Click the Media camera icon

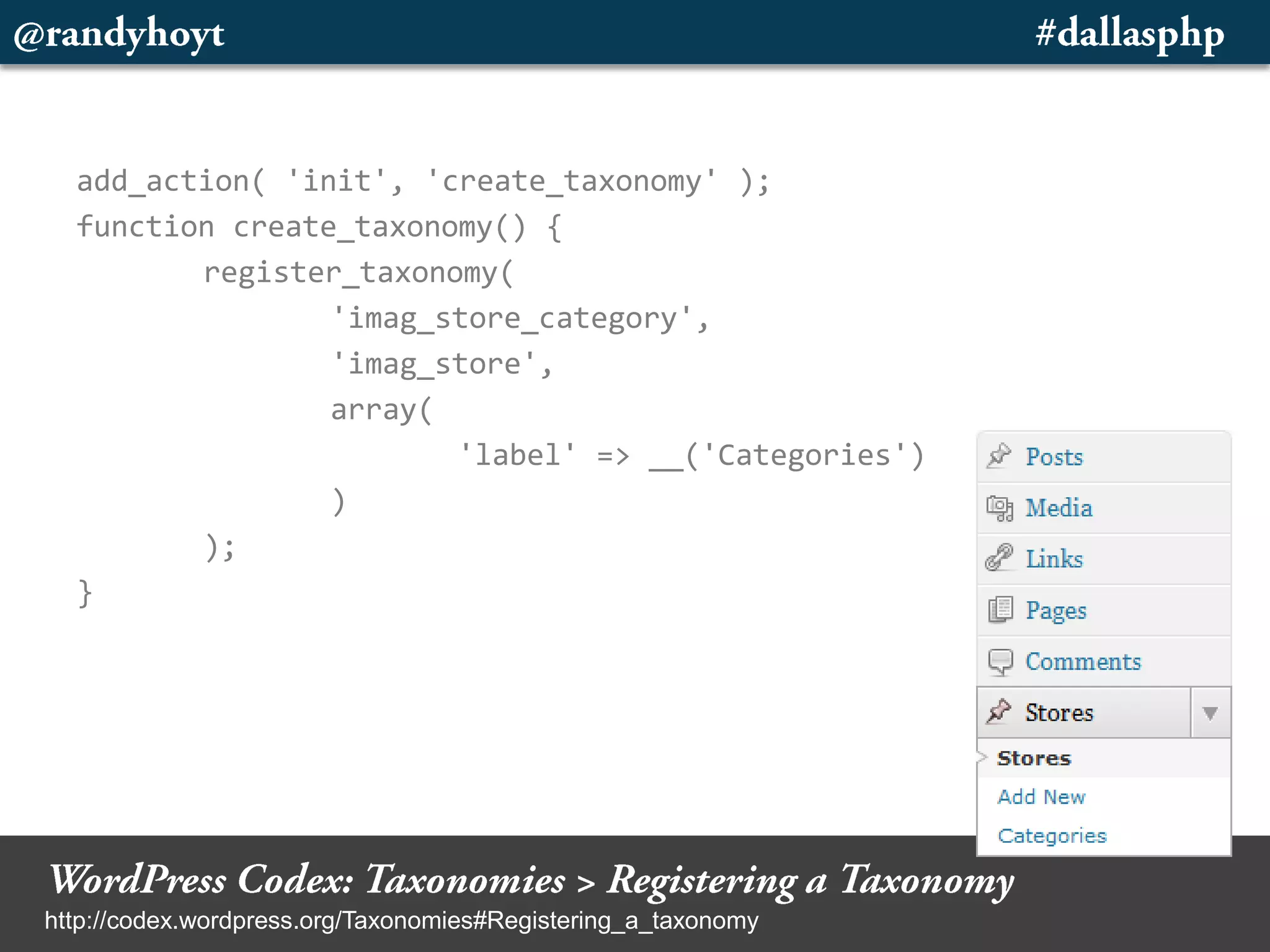pos(999,508)
